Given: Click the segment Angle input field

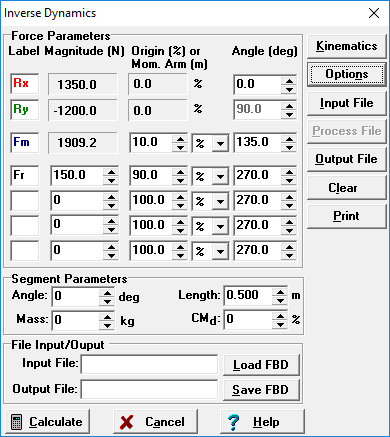Looking at the screenshot, I should pos(76,297).
